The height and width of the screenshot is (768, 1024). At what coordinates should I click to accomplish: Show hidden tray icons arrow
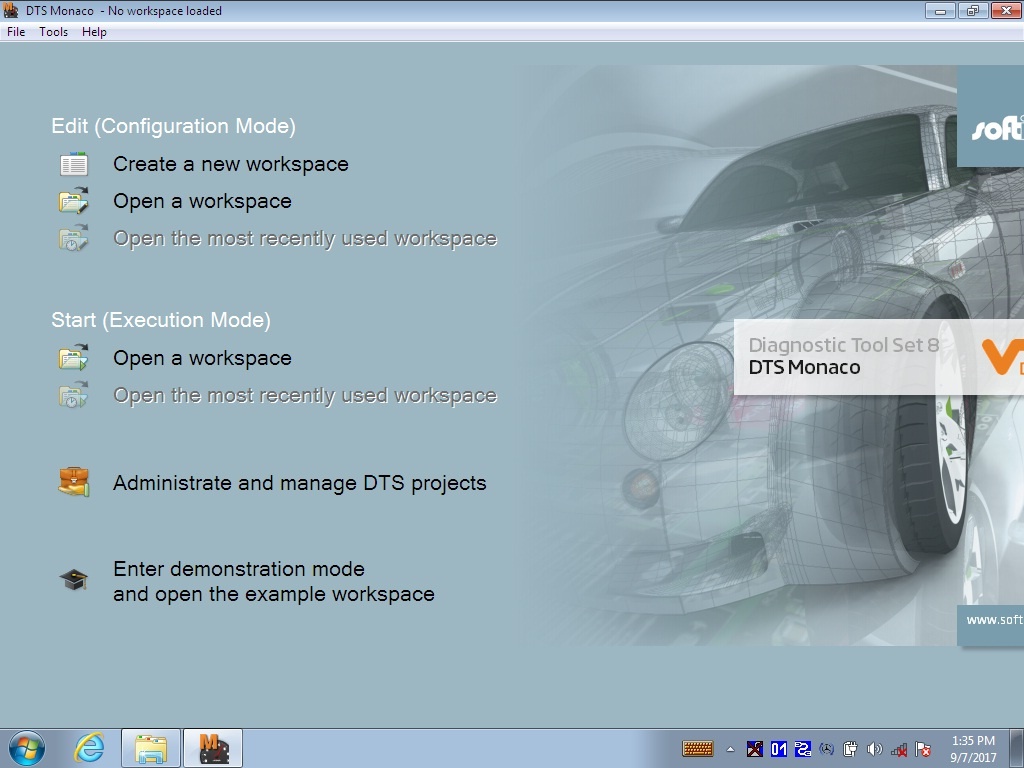pos(730,749)
